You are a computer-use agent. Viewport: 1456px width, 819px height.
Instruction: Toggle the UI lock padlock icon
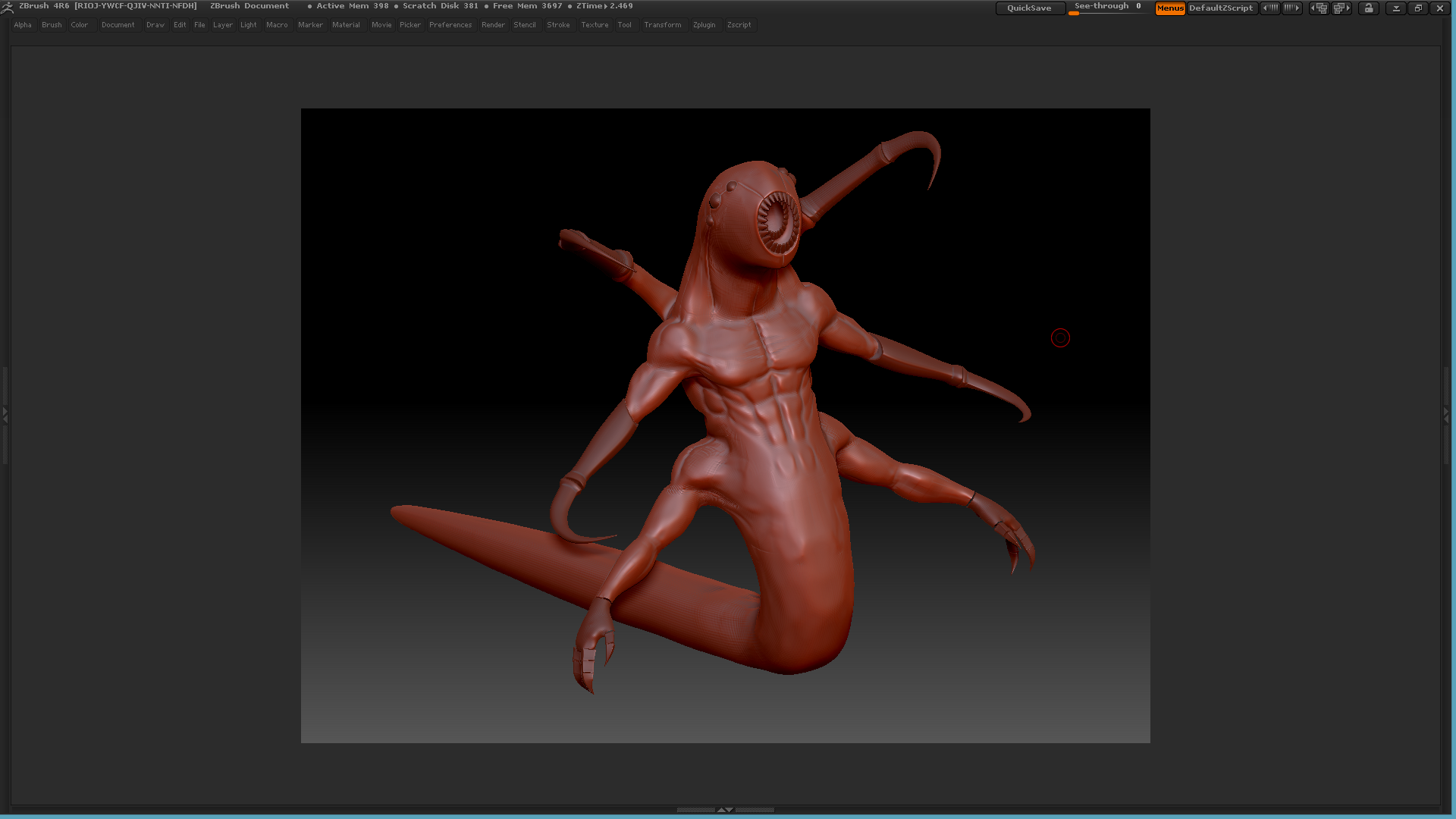click(x=1369, y=8)
